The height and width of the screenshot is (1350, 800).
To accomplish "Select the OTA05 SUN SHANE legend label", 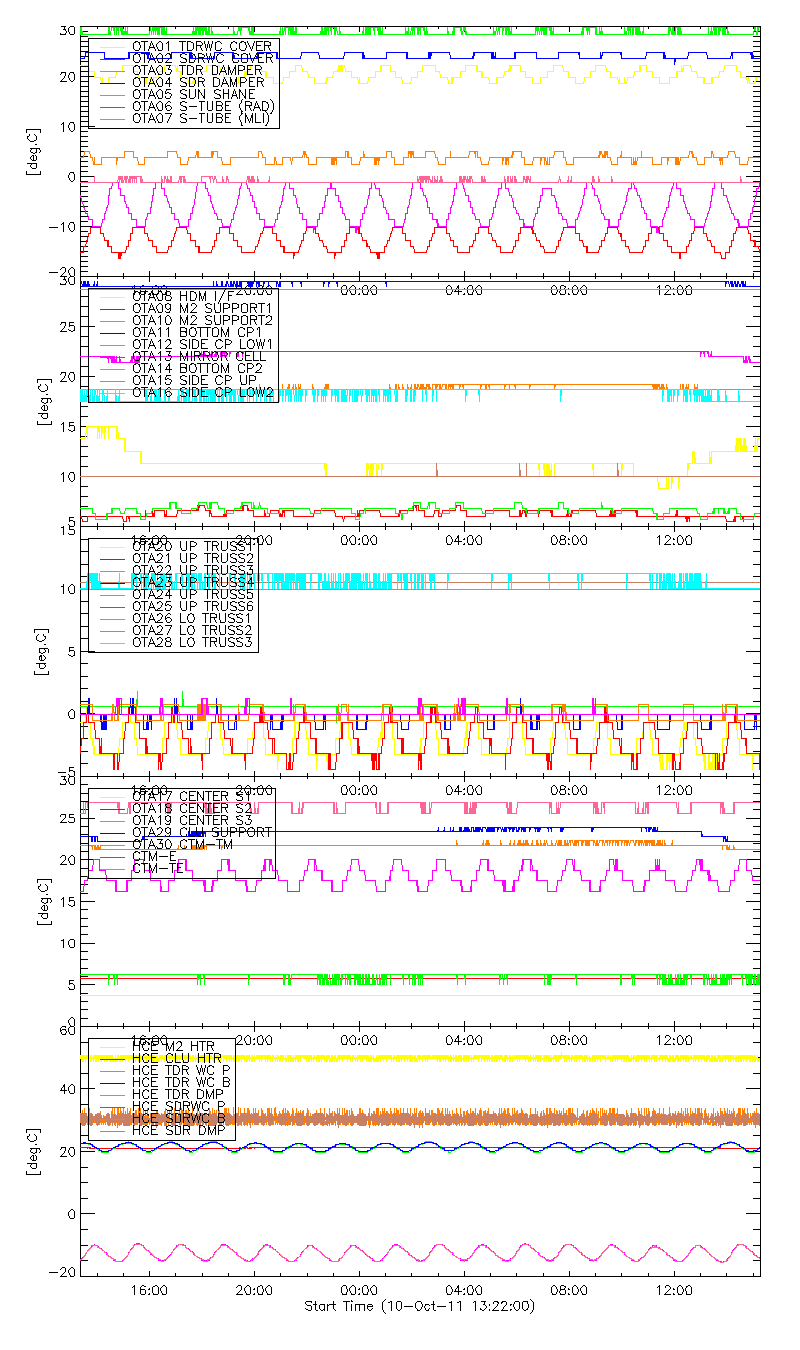I will coord(190,94).
